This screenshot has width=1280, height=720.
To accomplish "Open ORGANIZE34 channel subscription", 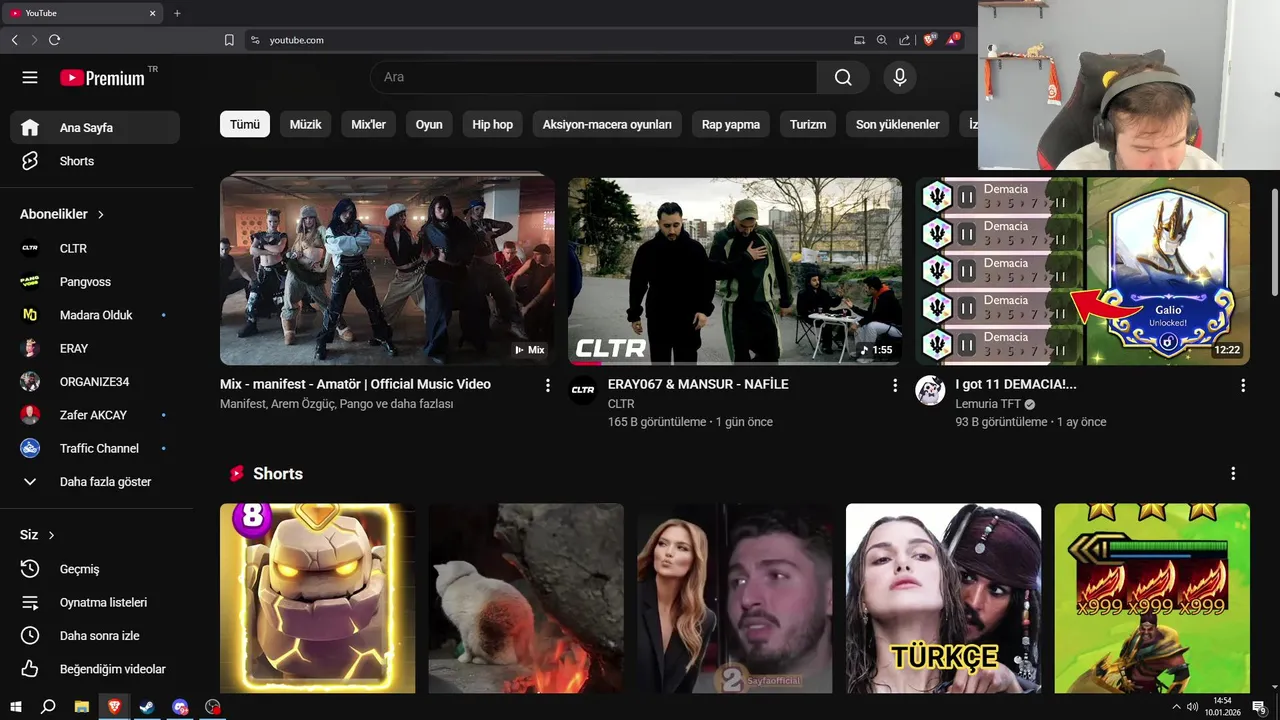I will pyautogui.click(x=95, y=382).
